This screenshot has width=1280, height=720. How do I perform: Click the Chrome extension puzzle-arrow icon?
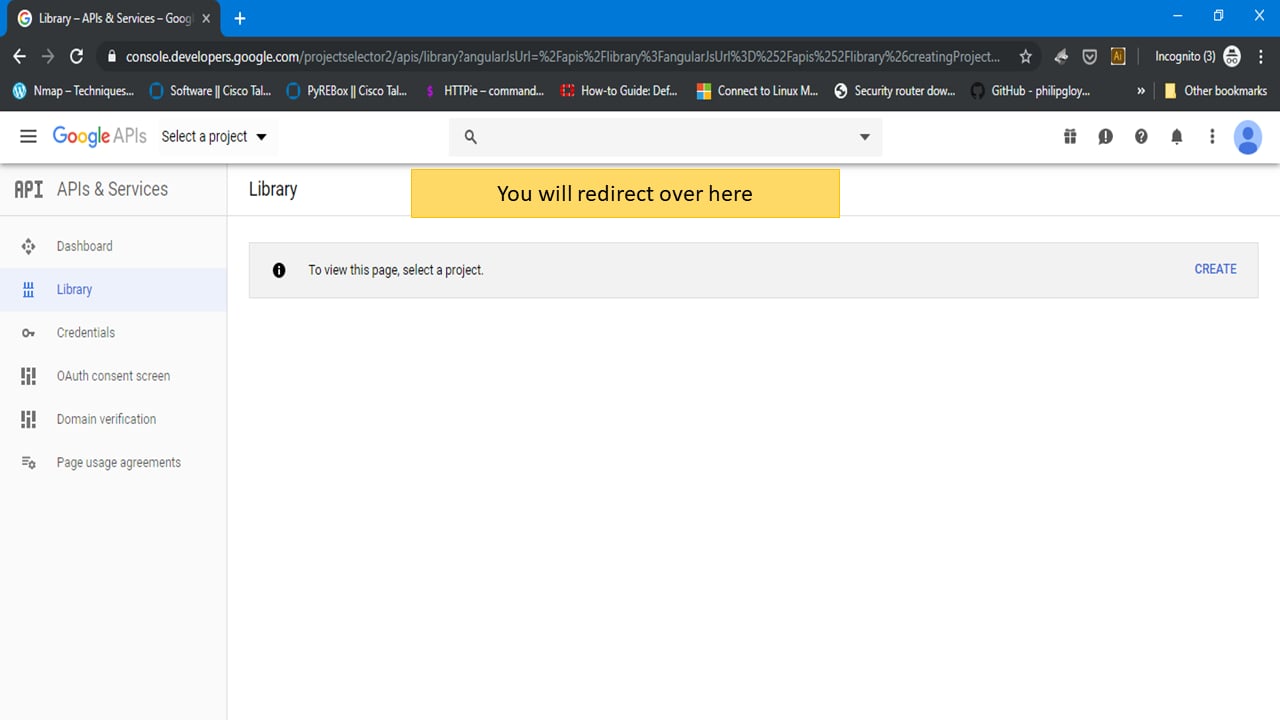point(1061,57)
